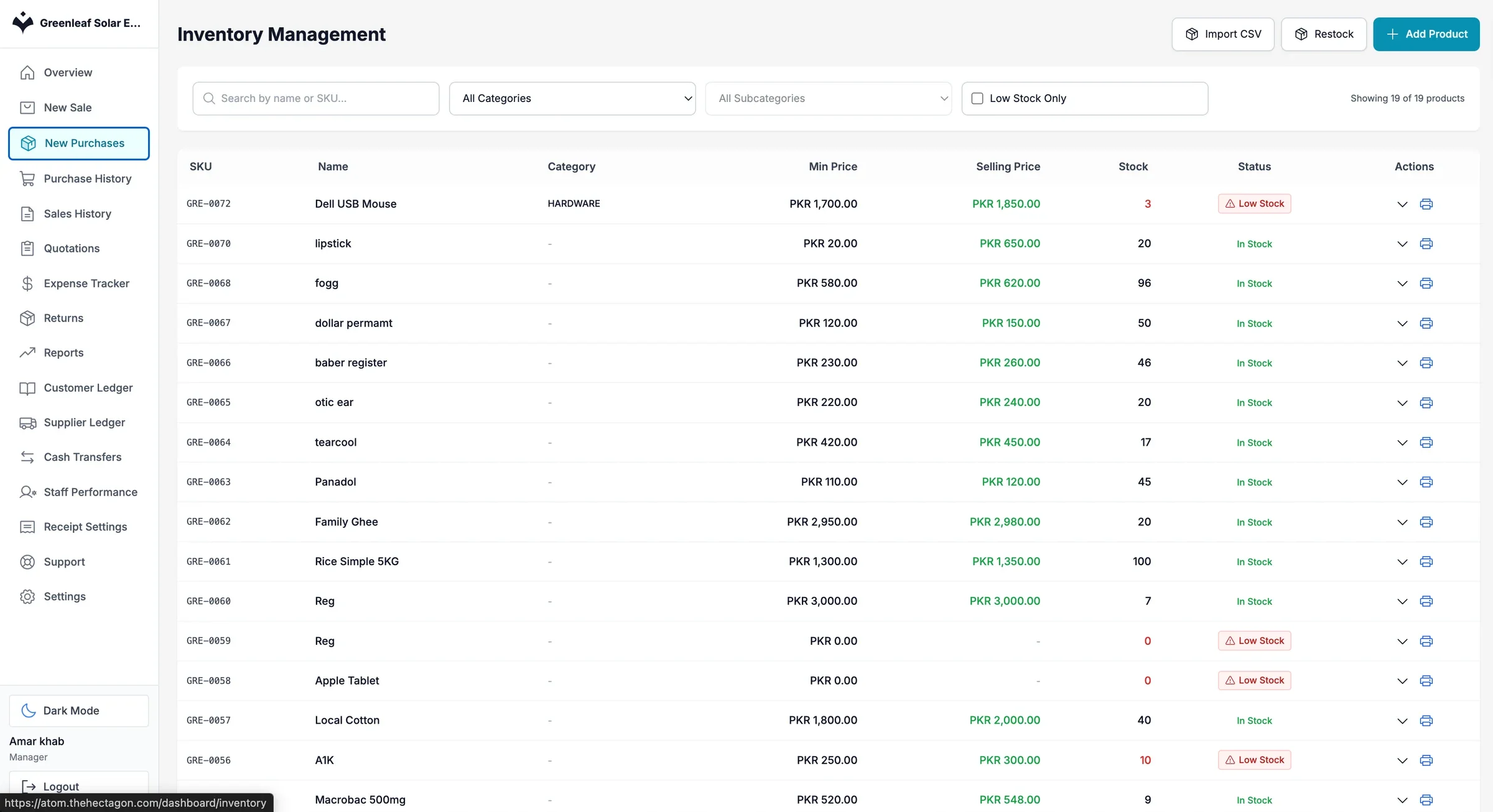
Task: Click the Restock button
Action: (1324, 34)
